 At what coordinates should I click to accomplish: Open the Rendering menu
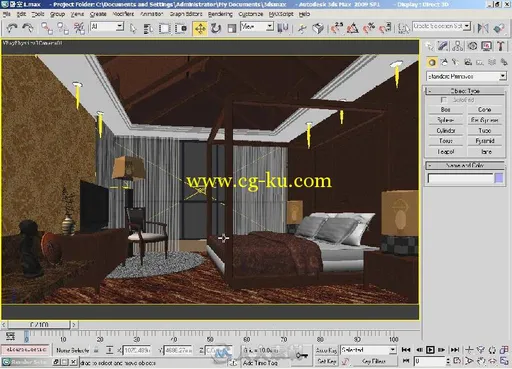[220, 14]
